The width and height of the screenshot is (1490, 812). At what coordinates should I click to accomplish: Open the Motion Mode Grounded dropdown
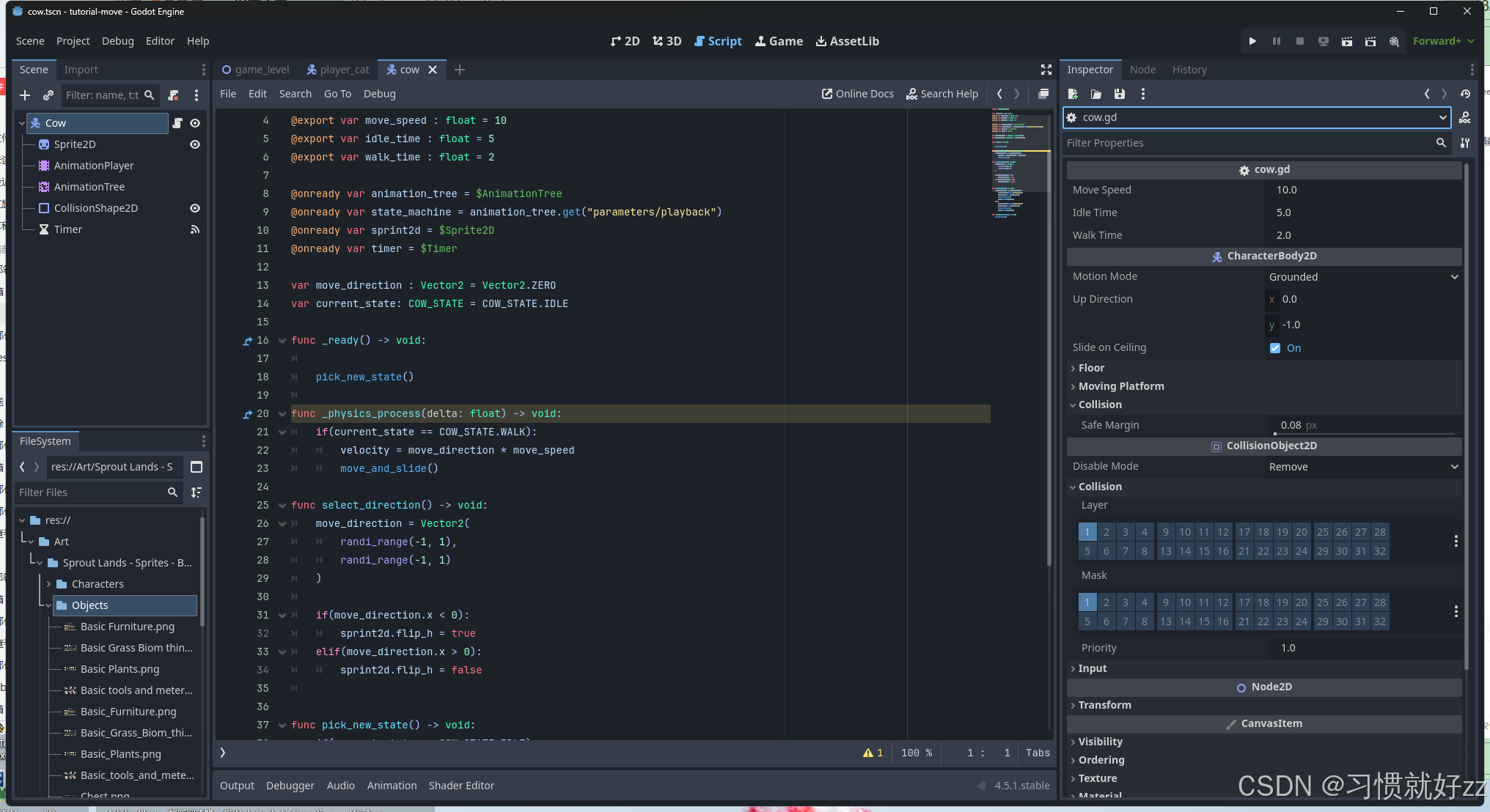coord(1363,277)
